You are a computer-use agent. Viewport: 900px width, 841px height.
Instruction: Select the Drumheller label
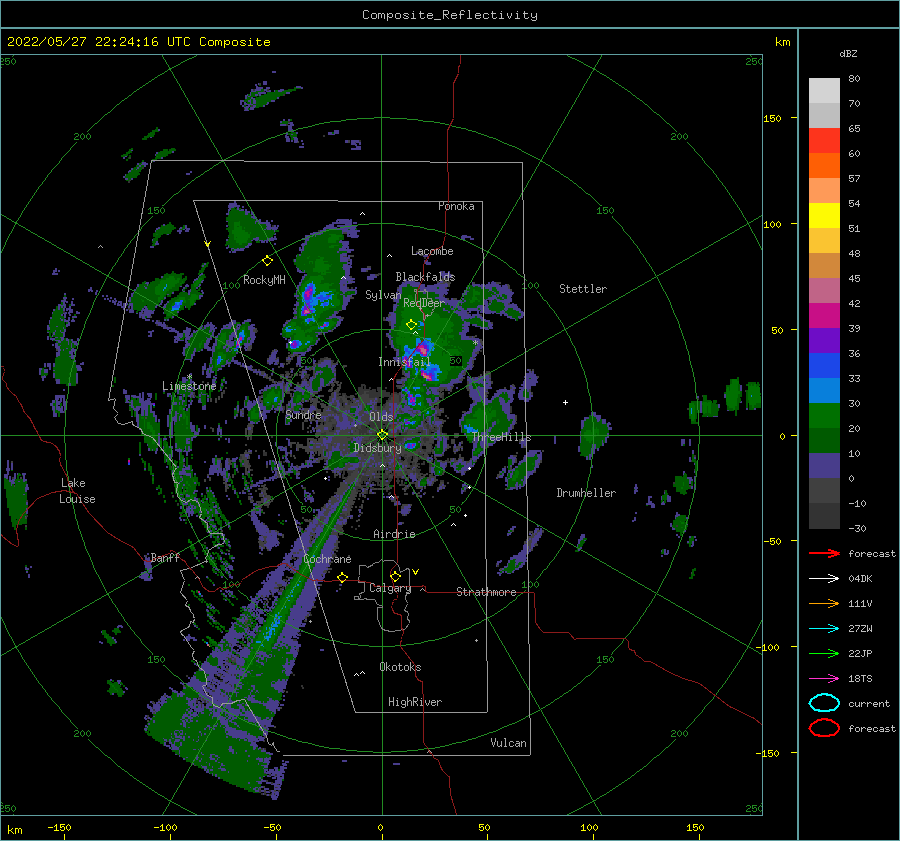586,493
